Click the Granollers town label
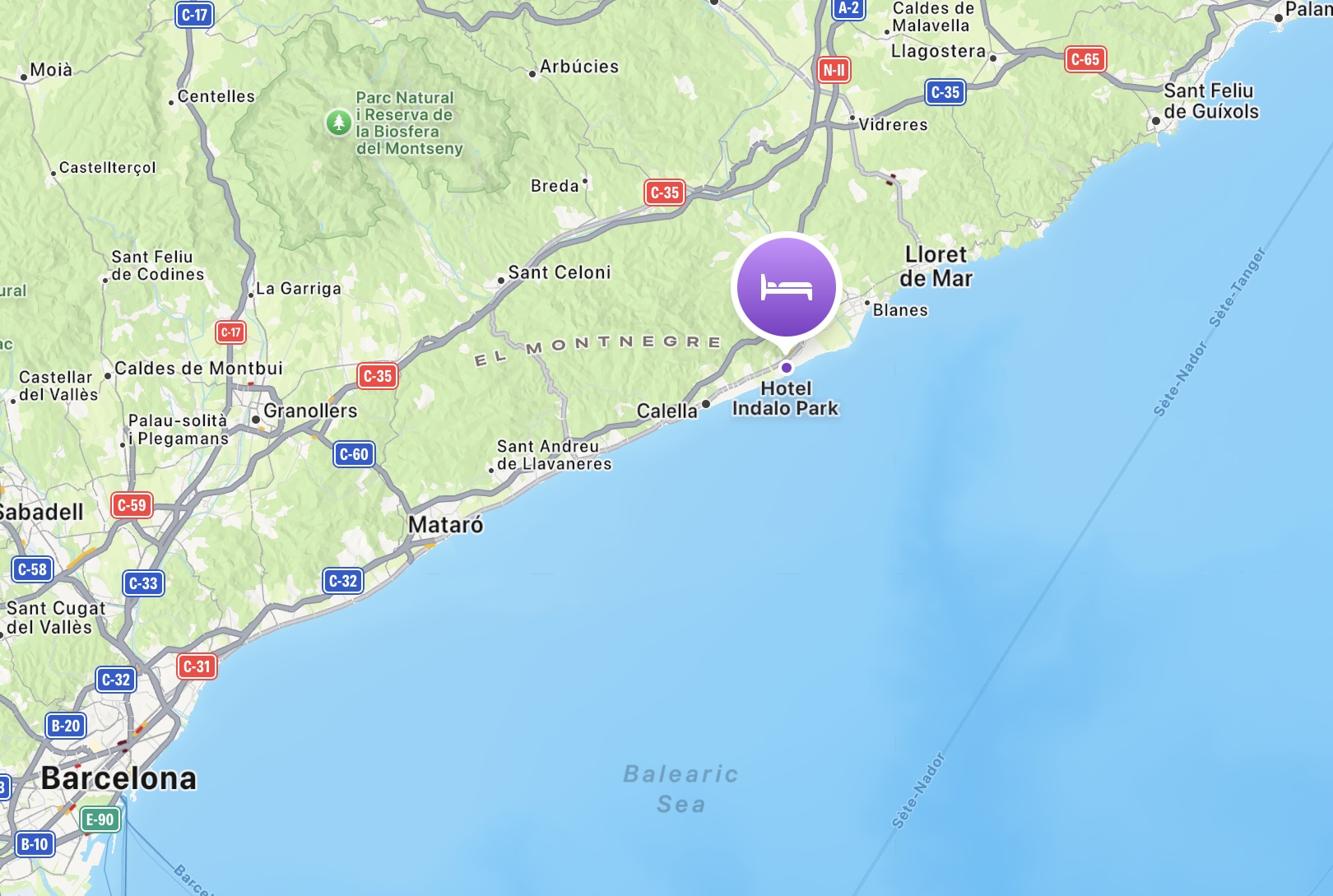Image resolution: width=1333 pixels, height=896 pixels. tap(310, 411)
